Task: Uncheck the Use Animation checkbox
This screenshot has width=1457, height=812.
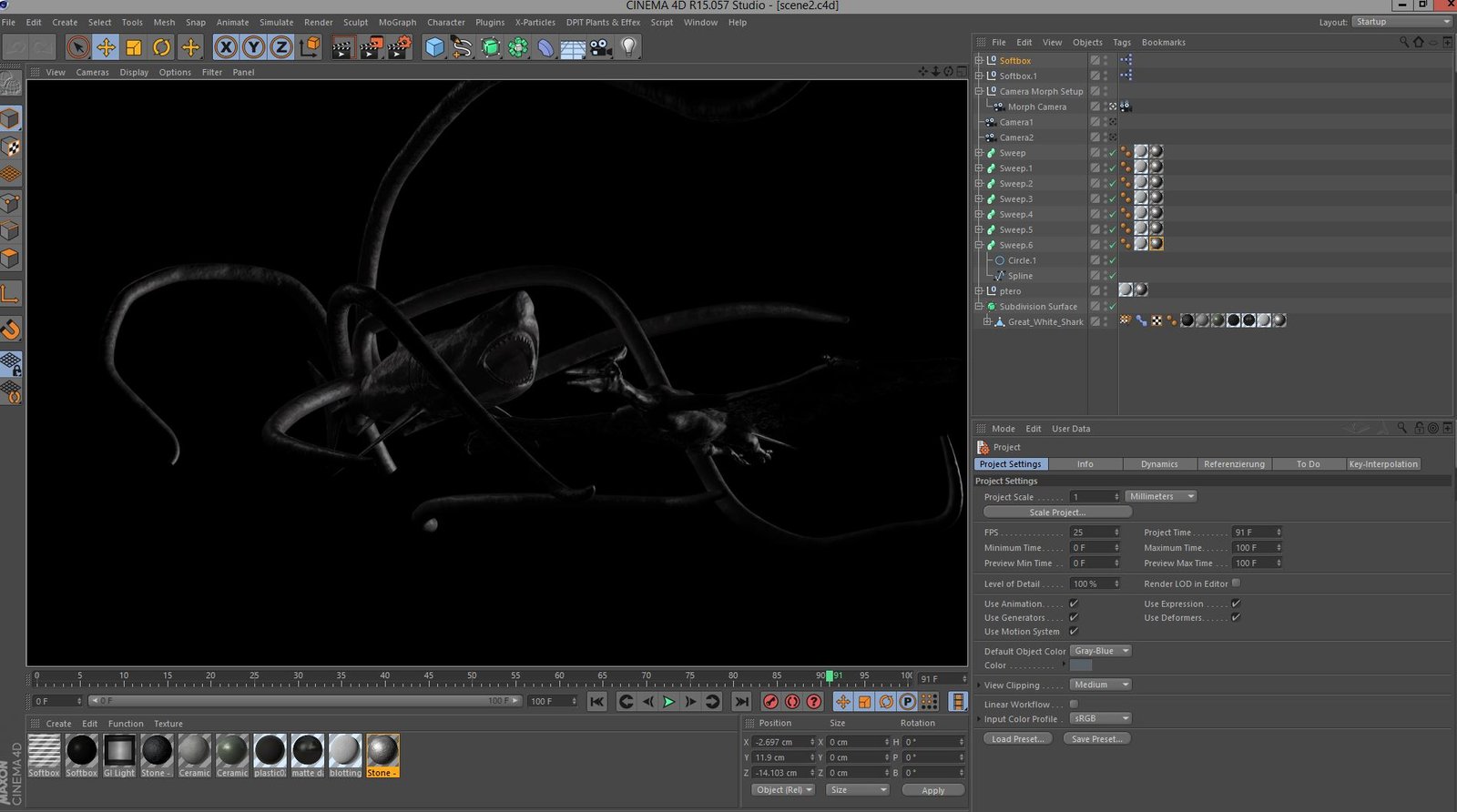Action: [1074, 604]
